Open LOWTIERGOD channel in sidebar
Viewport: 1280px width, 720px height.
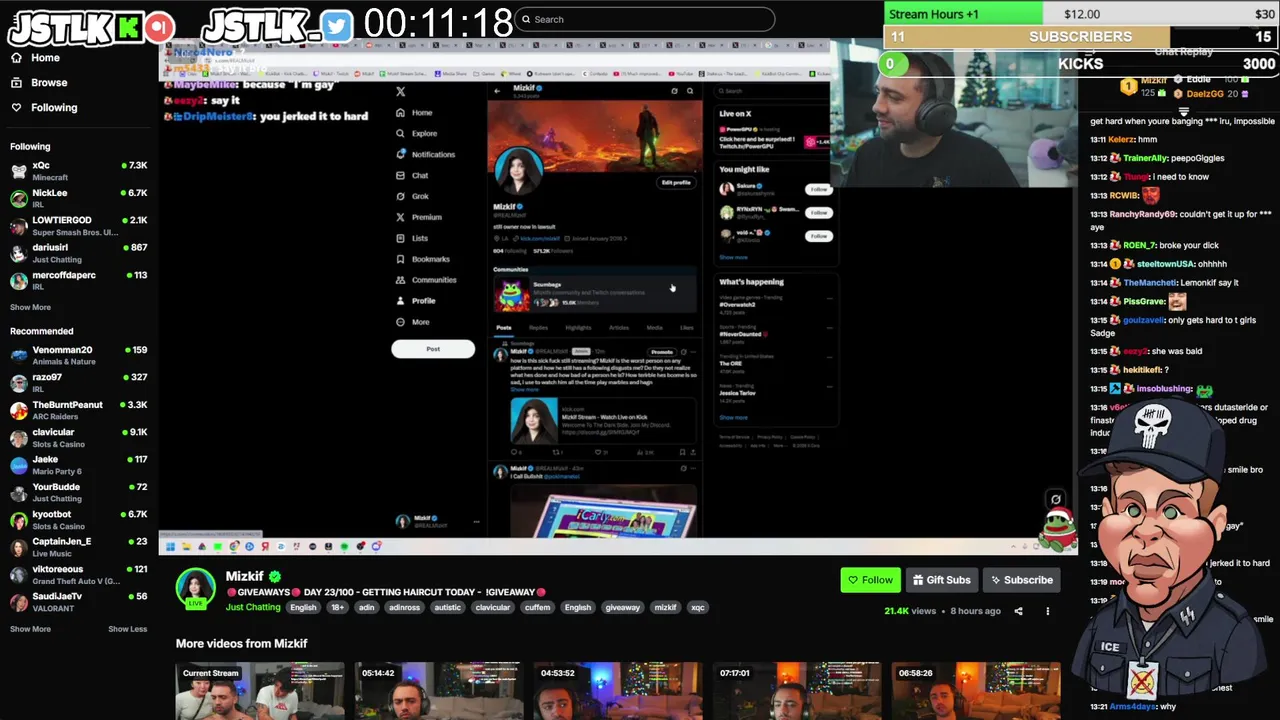[78, 226]
